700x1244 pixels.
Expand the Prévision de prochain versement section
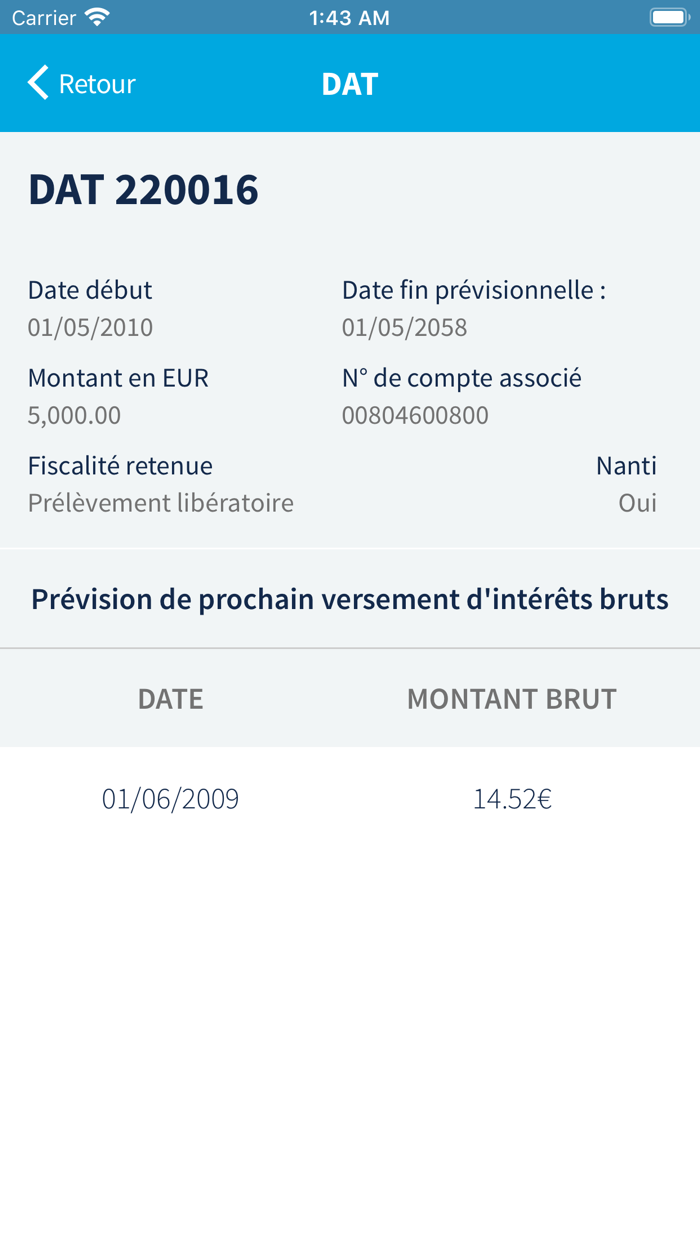pyautogui.click(x=349, y=598)
